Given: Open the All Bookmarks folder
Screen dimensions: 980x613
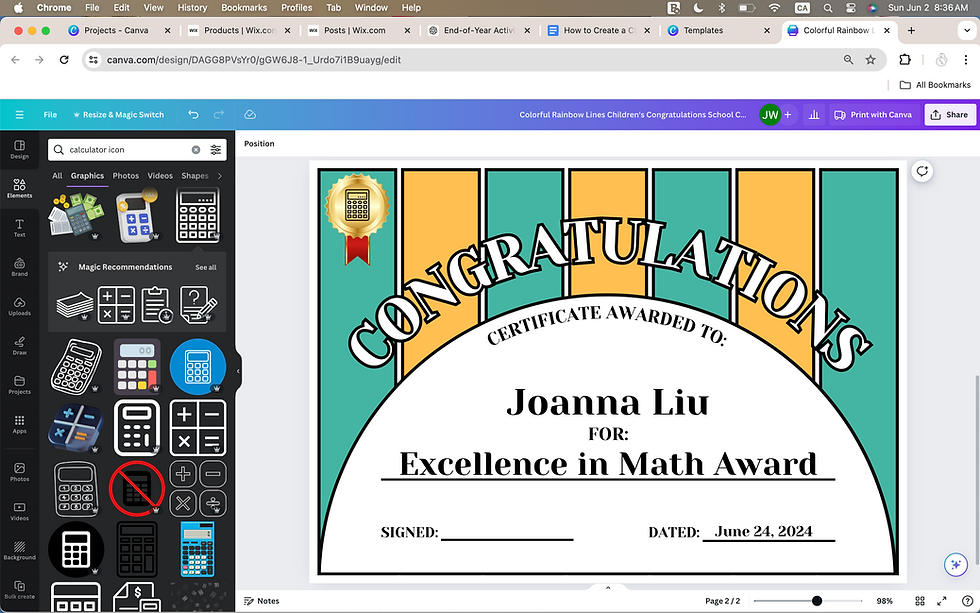Looking at the screenshot, I should pos(935,85).
